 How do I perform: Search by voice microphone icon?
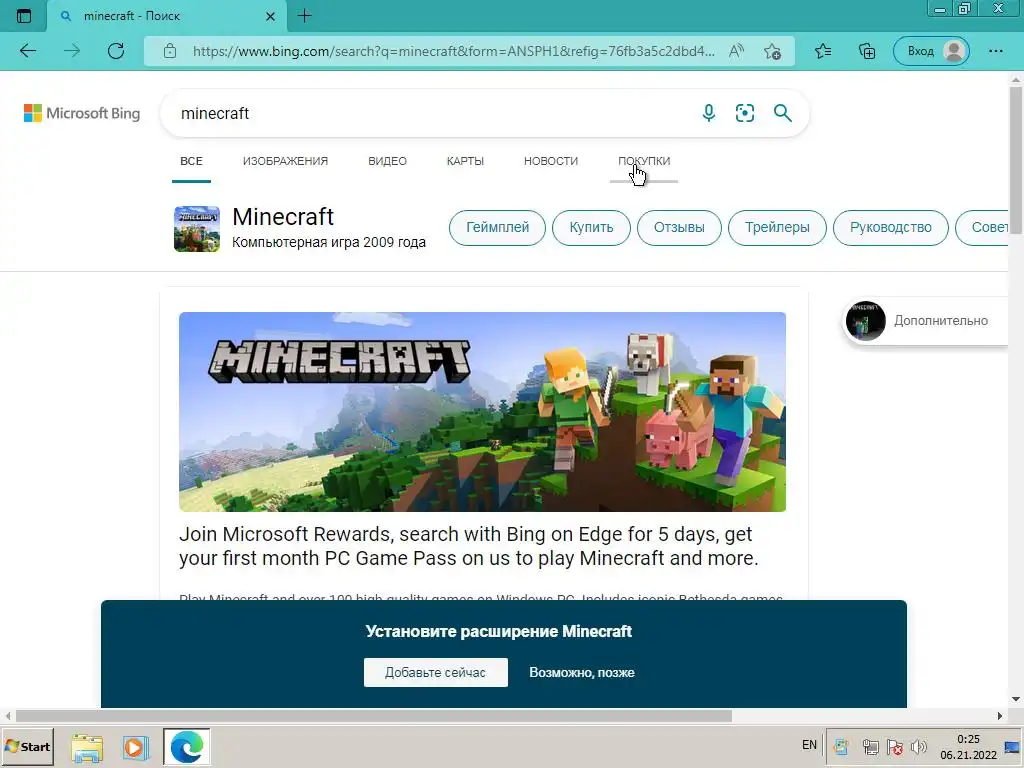pyautogui.click(x=709, y=113)
